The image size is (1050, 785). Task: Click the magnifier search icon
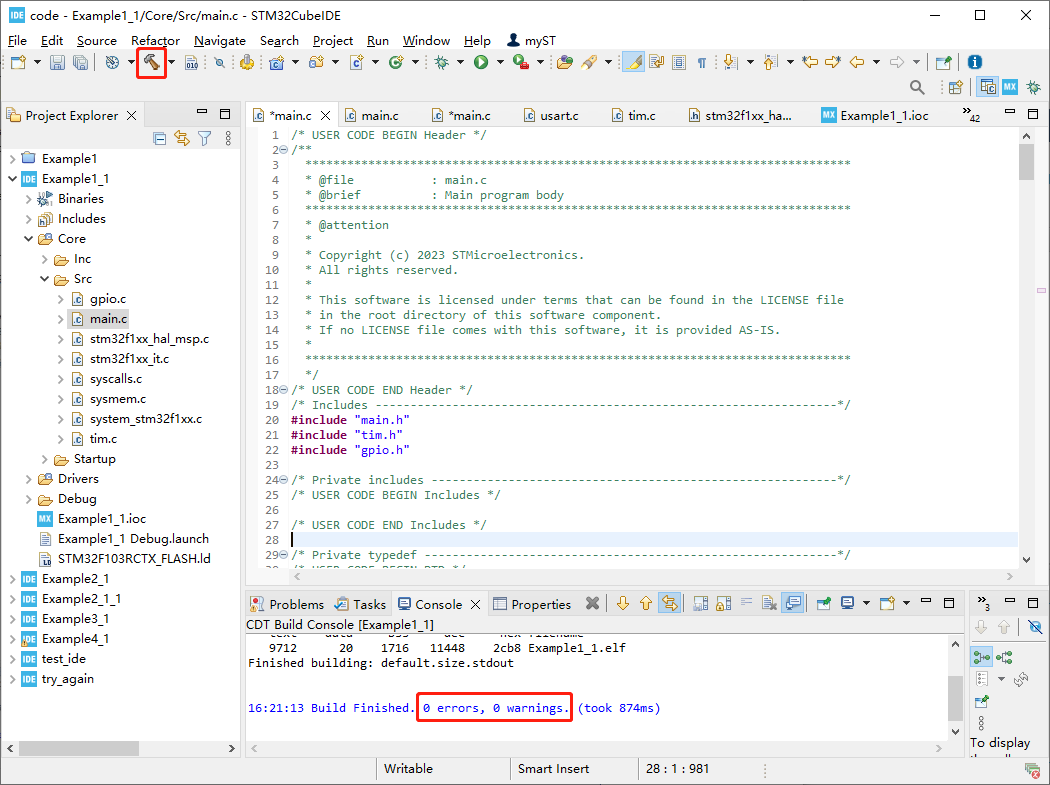click(917, 87)
